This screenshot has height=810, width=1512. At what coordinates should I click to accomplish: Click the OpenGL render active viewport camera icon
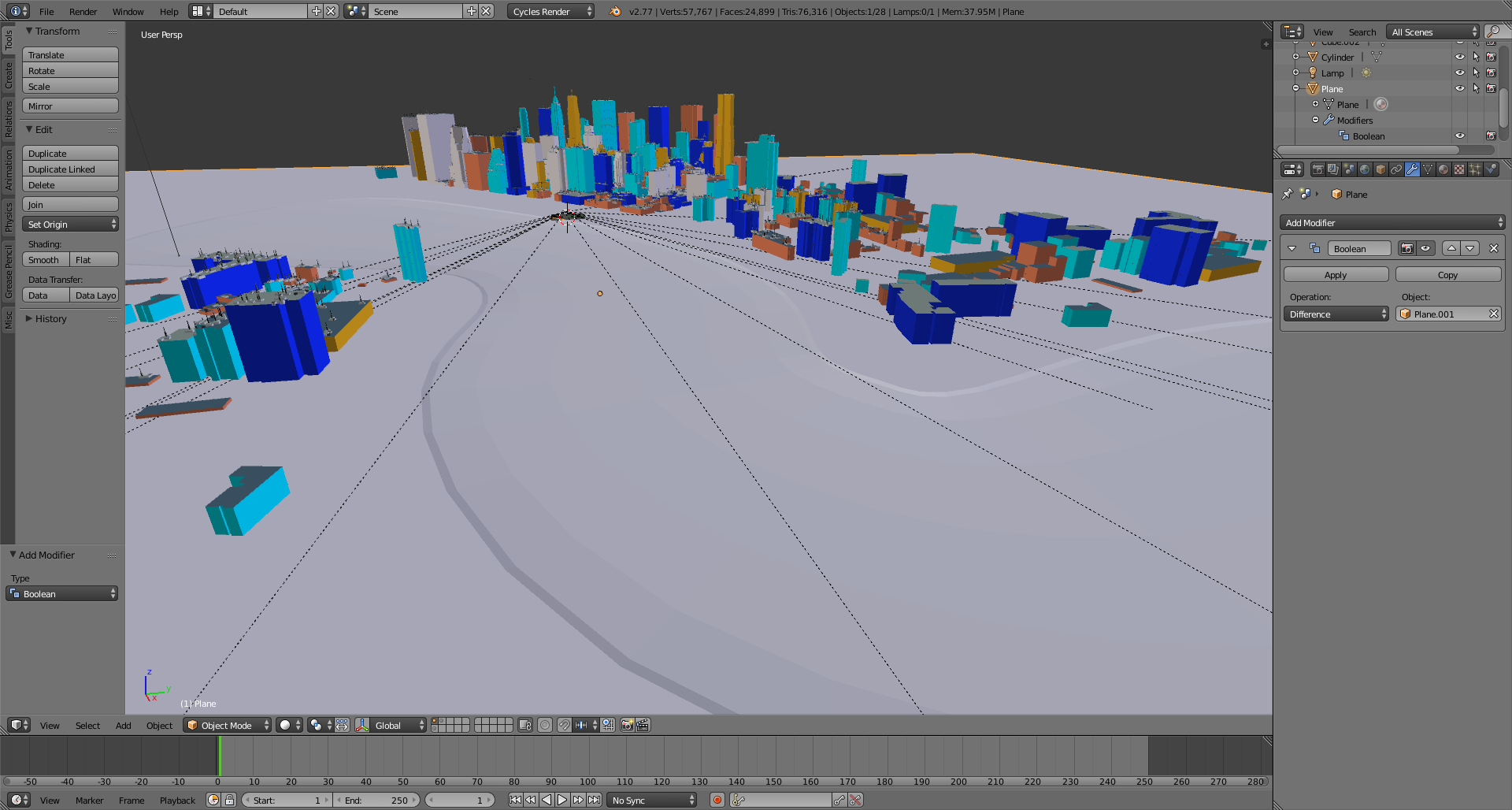coord(627,725)
